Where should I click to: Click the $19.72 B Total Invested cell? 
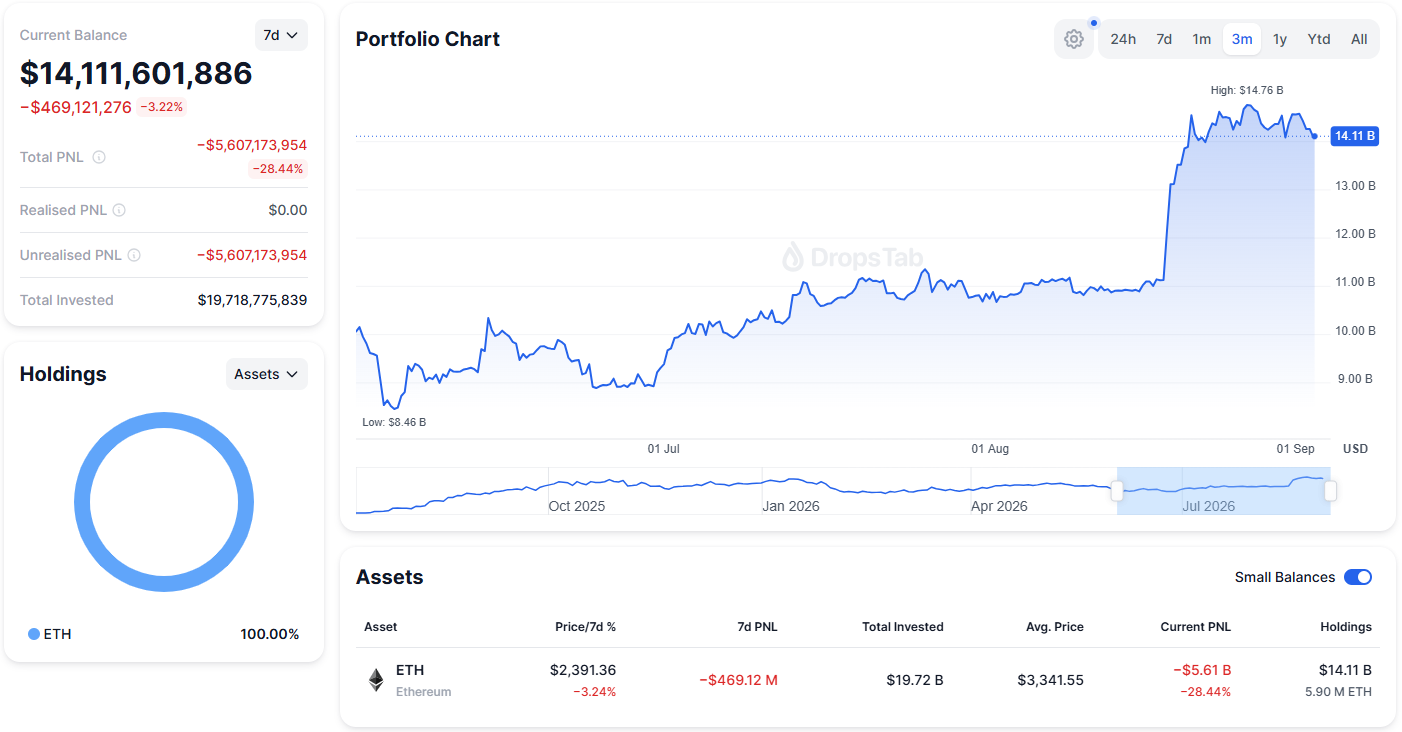(915, 680)
